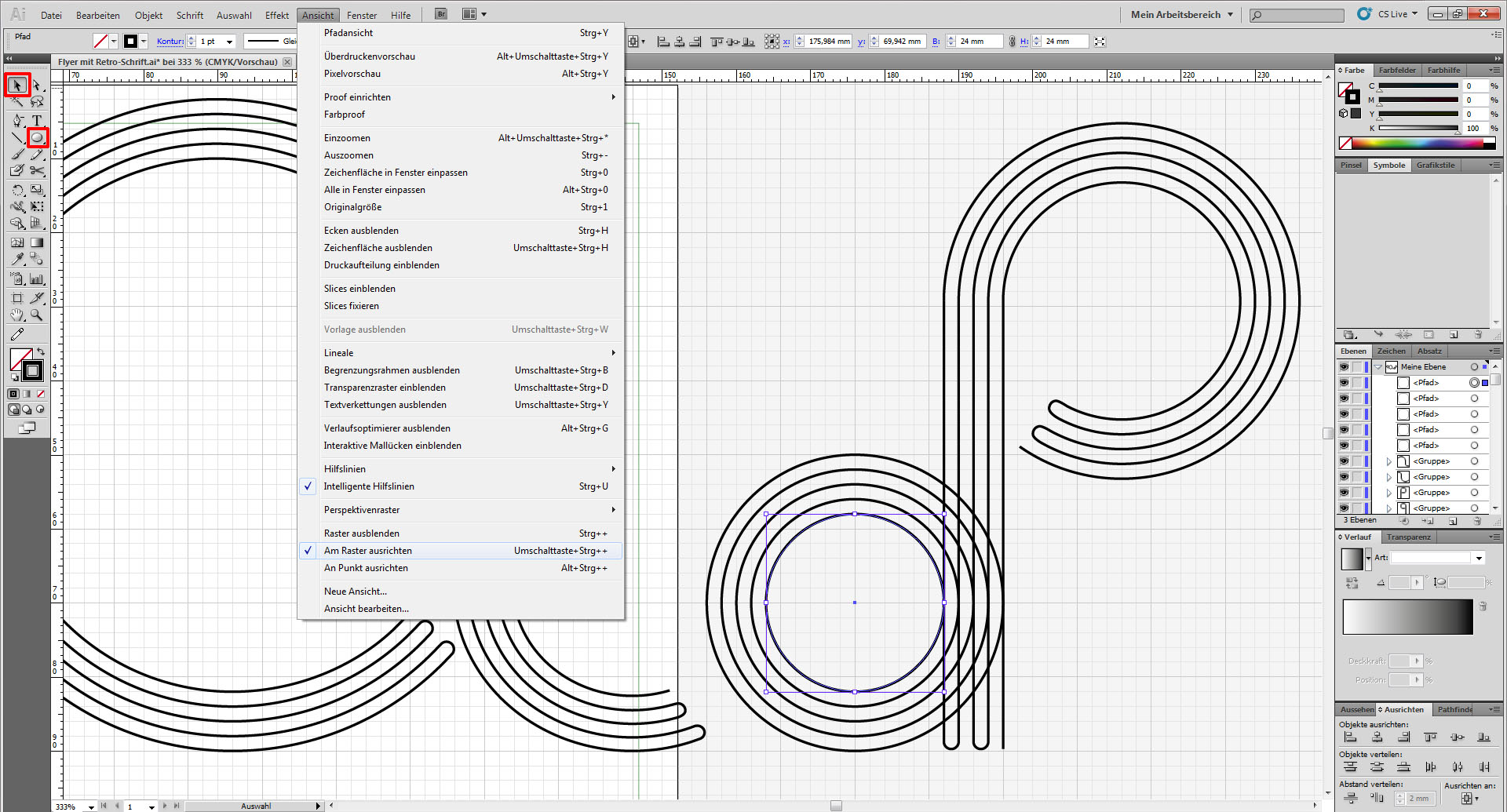1507x812 pixels.
Task: Click delete trash icon in Ebenen panel
Action: click(x=1477, y=521)
